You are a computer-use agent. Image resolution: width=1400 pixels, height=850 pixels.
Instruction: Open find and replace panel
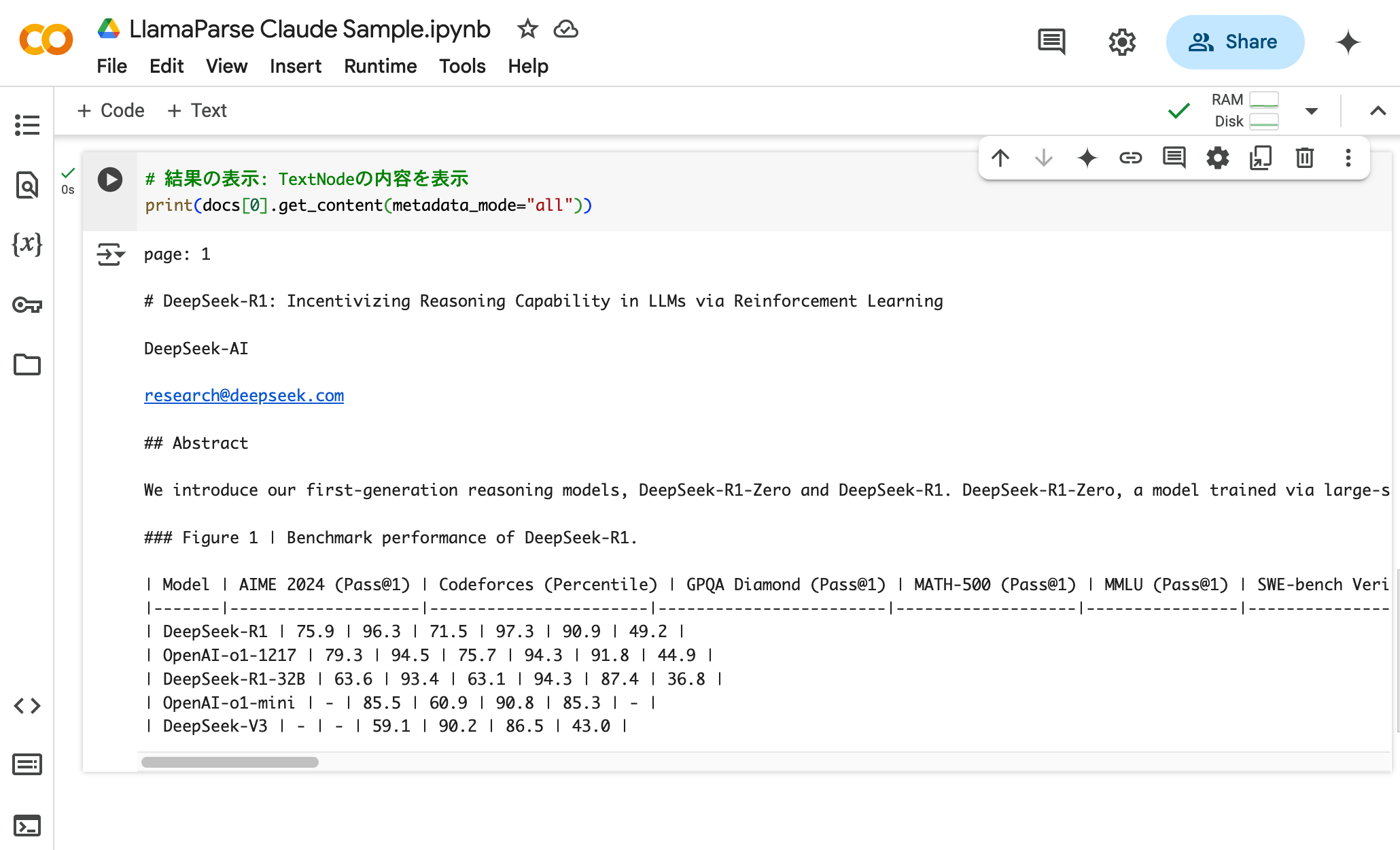click(x=27, y=185)
